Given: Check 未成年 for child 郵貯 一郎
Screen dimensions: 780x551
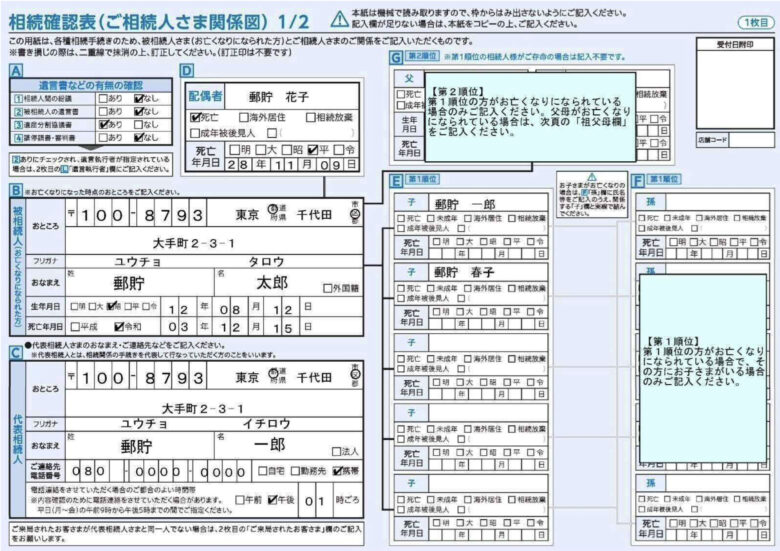Looking at the screenshot, I should coord(431,218).
